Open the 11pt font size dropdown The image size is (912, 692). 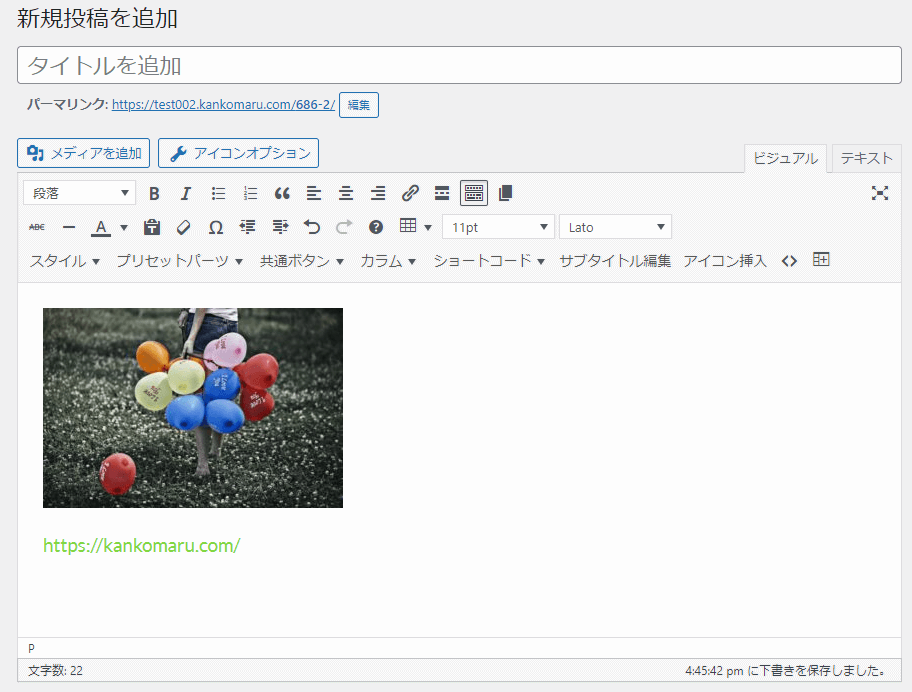(x=498, y=227)
